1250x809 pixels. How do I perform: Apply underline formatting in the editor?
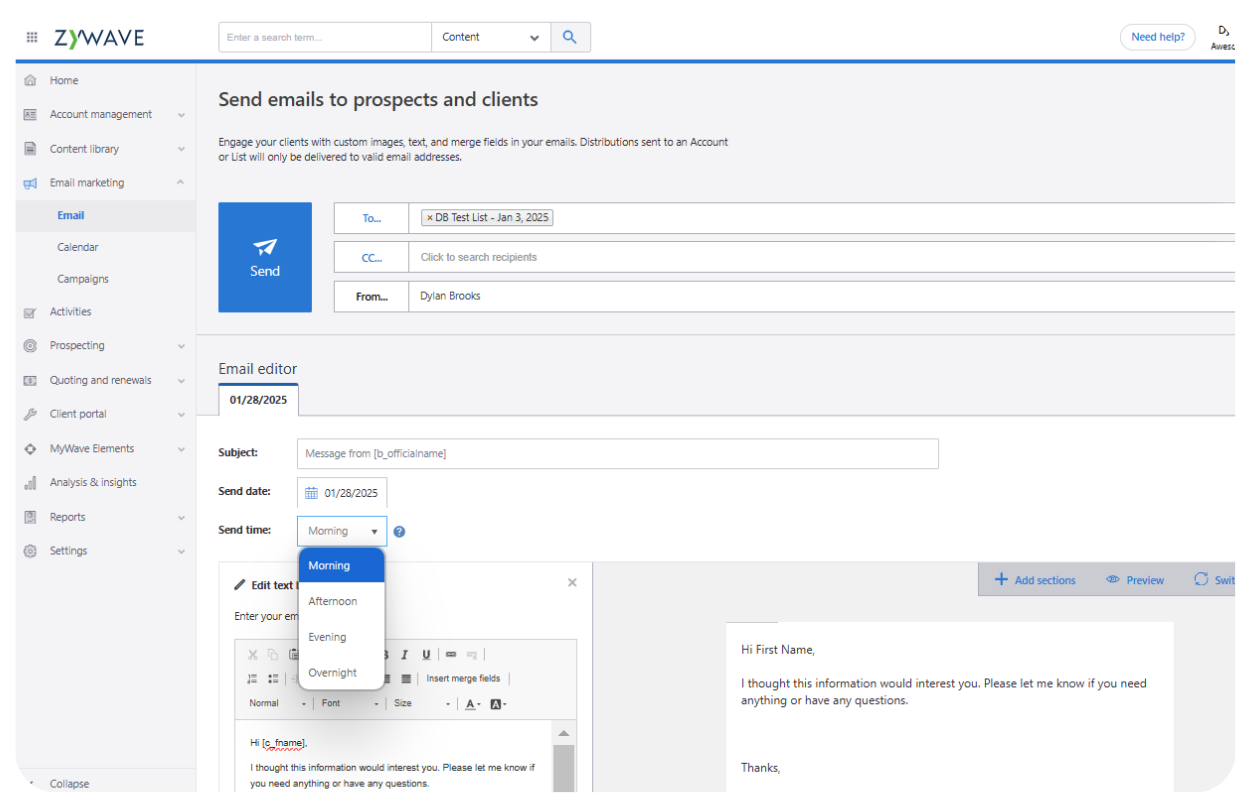pyautogui.click(x=426, y=655)
